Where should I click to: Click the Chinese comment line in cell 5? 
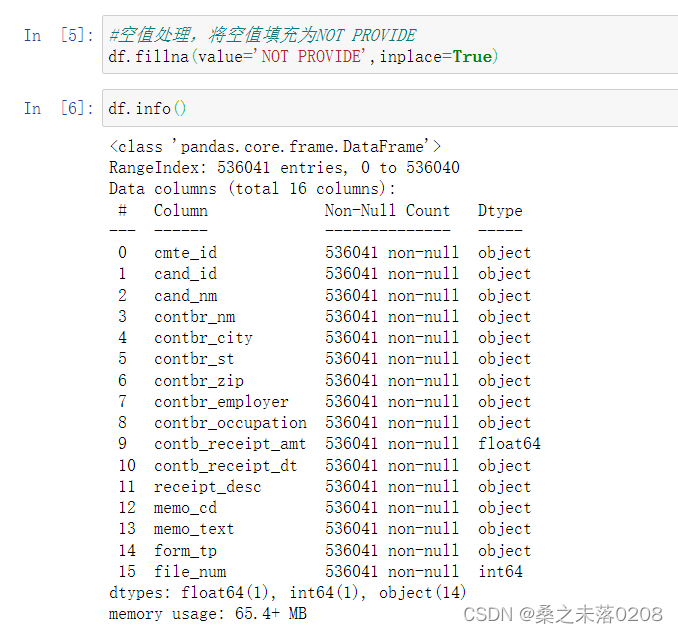point(262,35)
